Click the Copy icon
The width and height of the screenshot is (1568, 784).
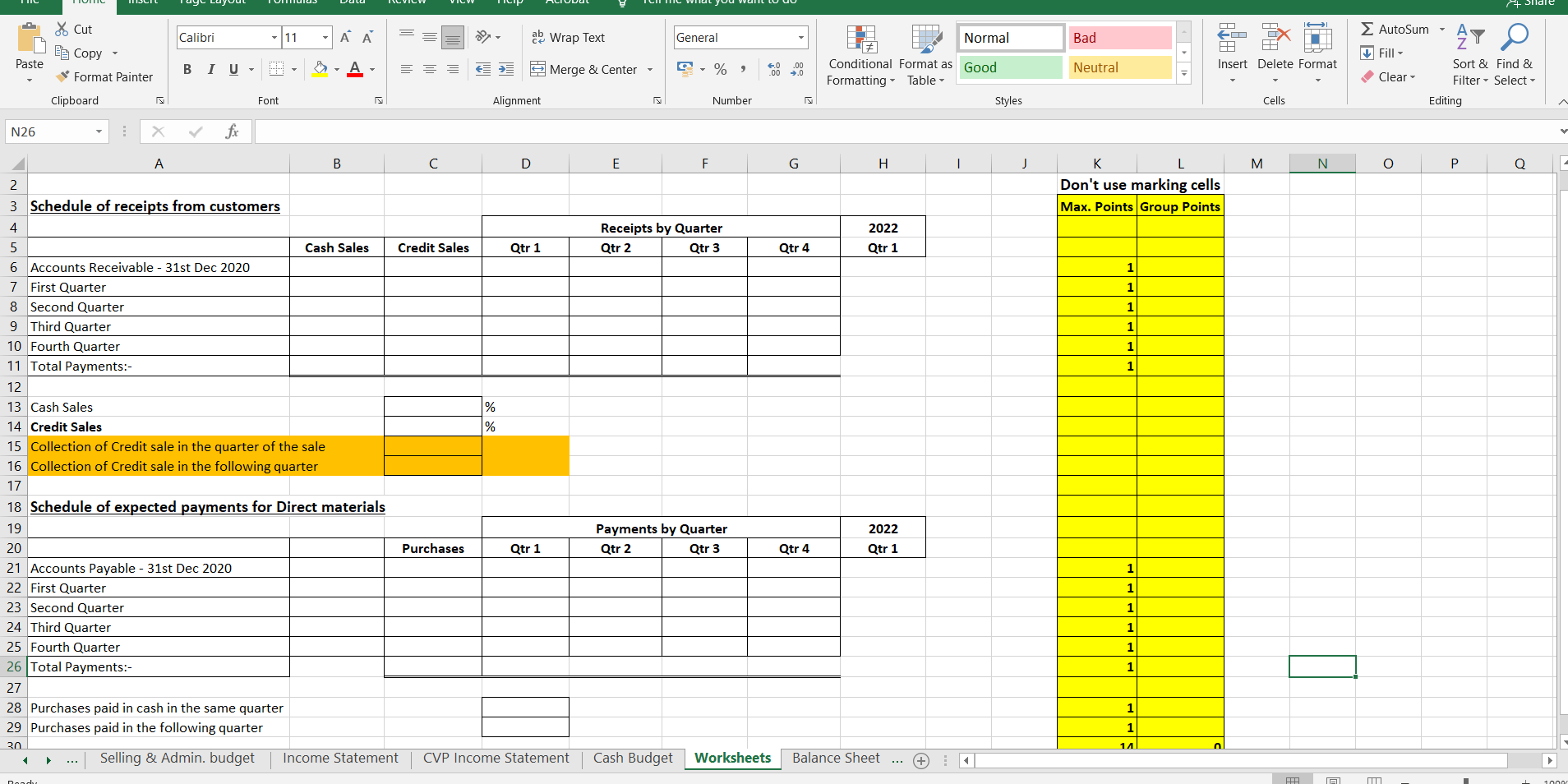click(62, 53)
